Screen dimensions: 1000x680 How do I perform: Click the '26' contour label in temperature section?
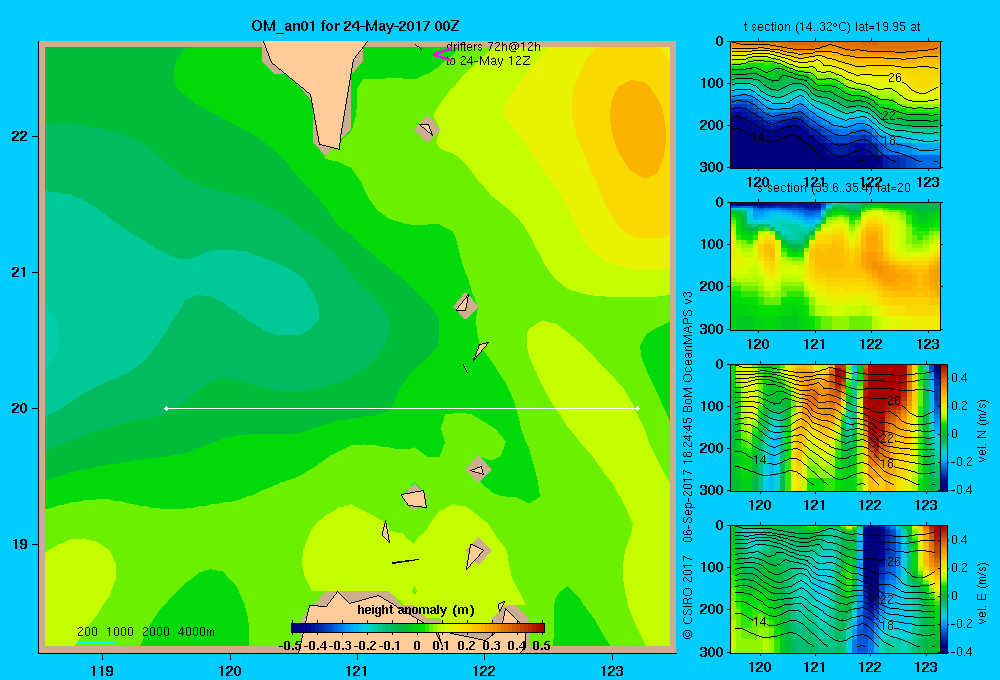[x=895, y=78]
